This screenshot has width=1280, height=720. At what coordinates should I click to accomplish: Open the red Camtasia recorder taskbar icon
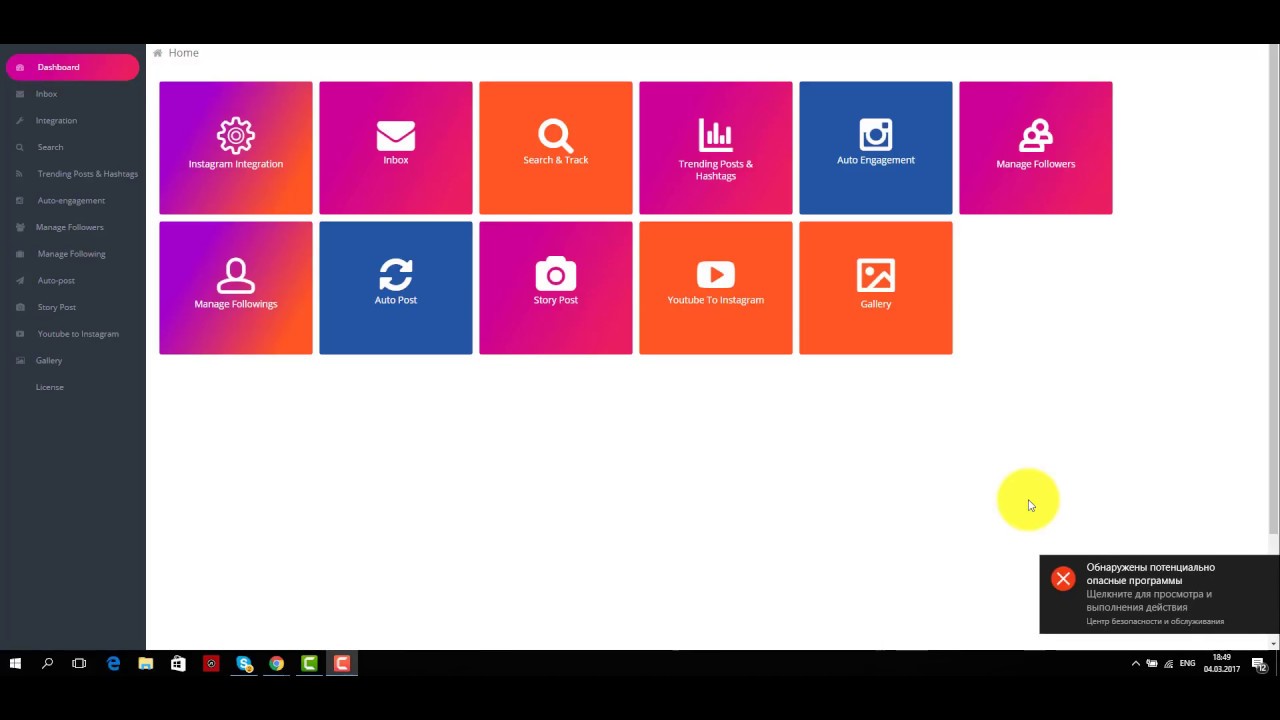click(x=342, y=663)
